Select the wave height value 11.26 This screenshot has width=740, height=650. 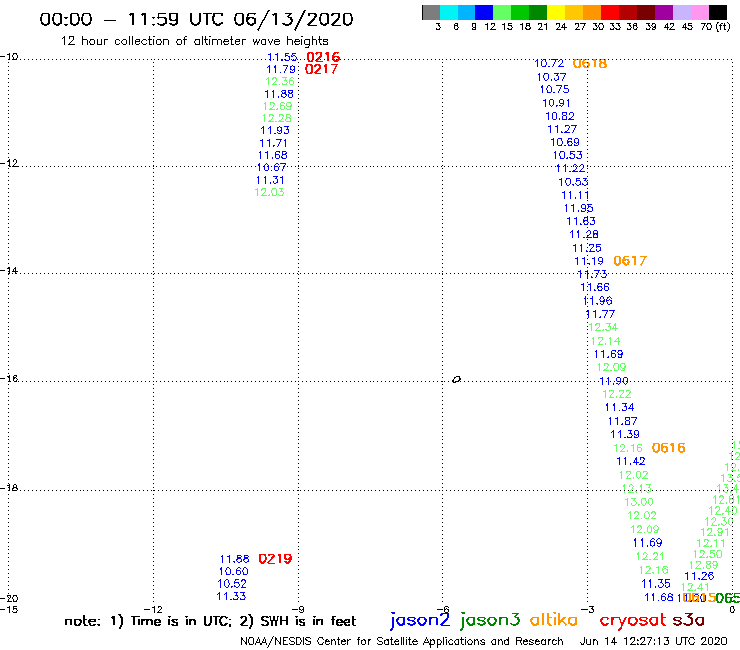tap(699, 576)
